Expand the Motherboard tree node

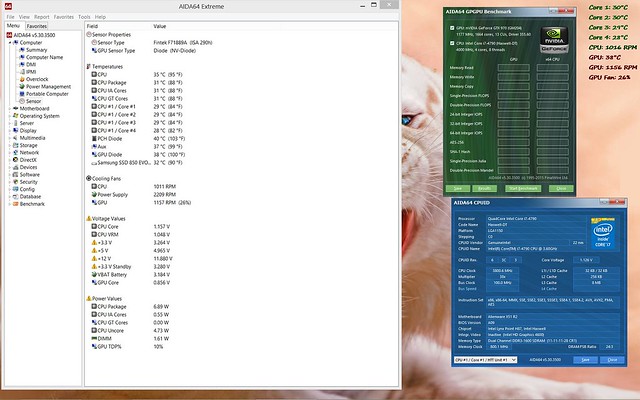(x=10, y=109)
